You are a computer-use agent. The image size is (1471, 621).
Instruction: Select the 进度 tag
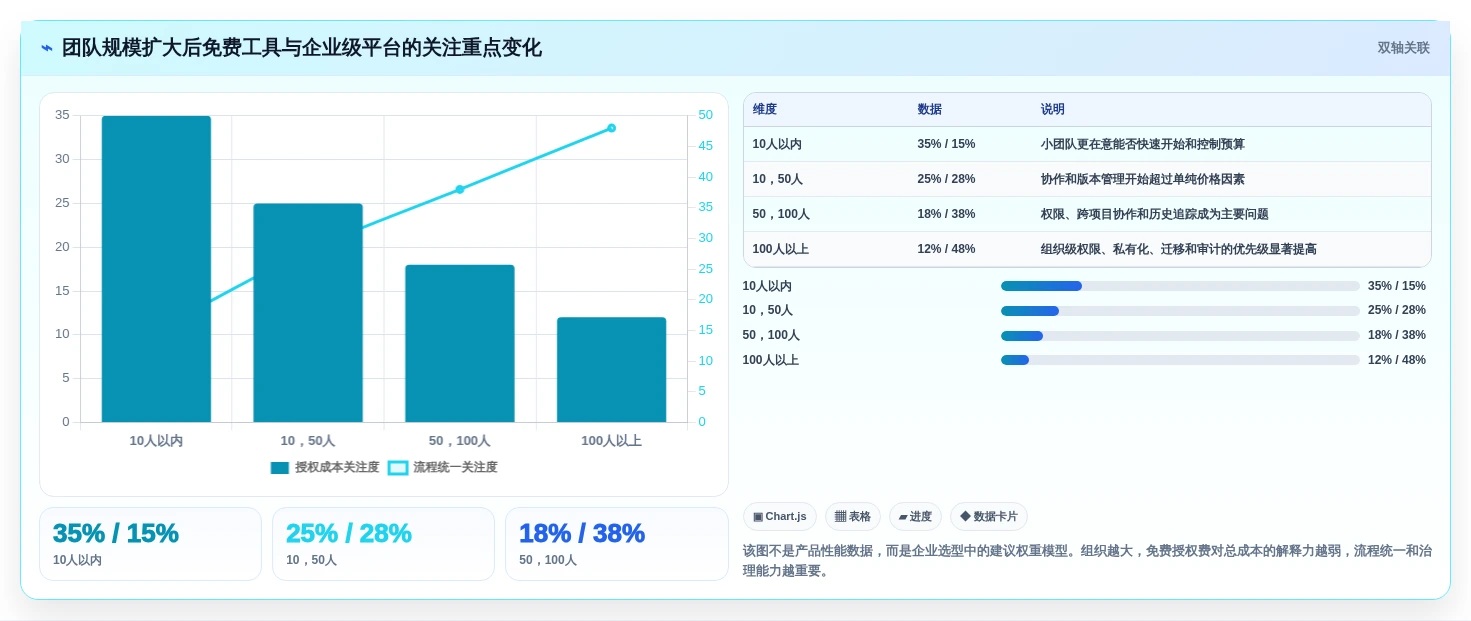point(915,517)
